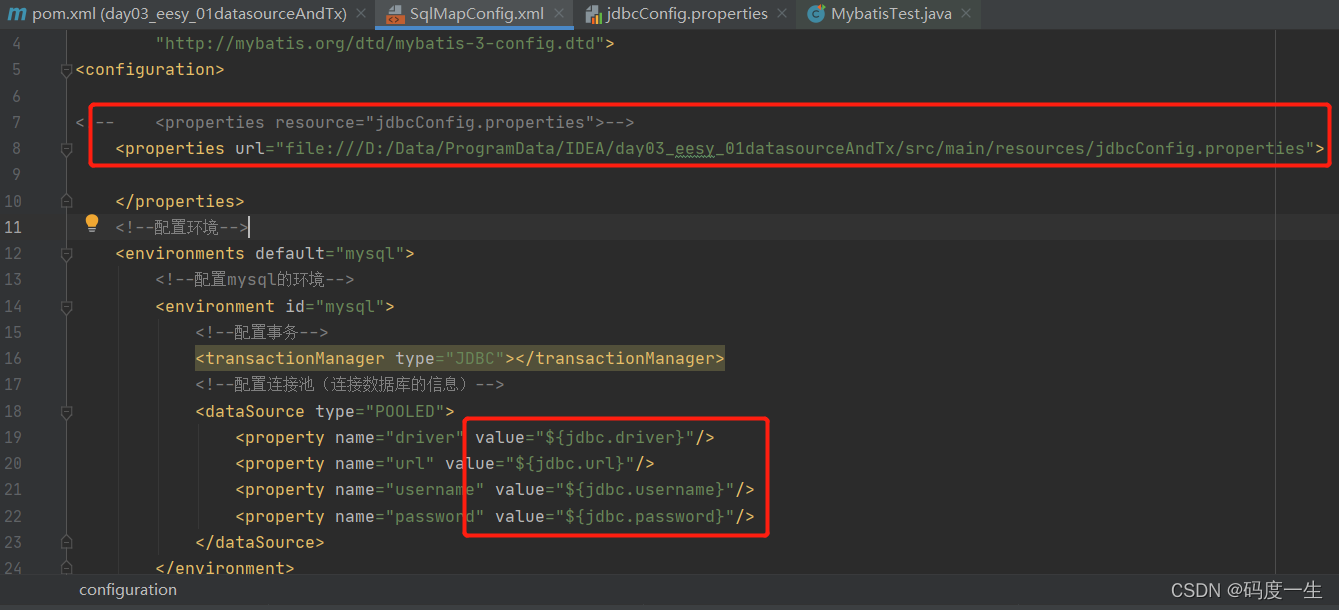
Task: Click the yellow lightbulb intention icon
Action: coord(92,223)
